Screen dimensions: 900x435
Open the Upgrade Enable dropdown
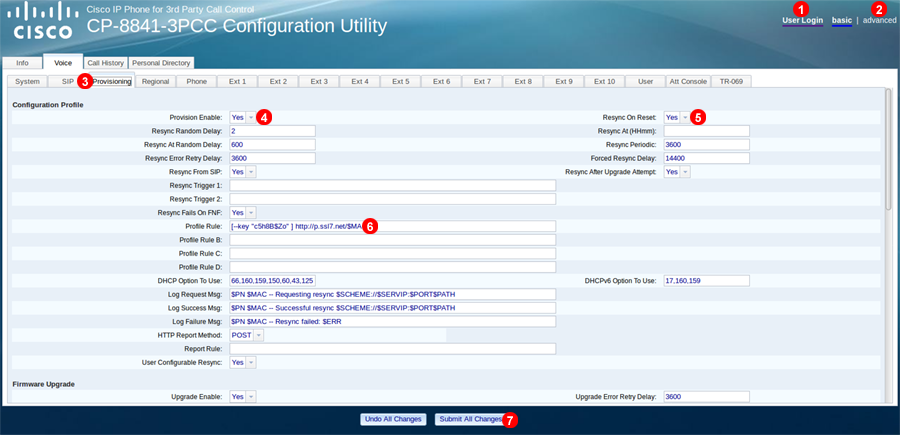[243, 397]
